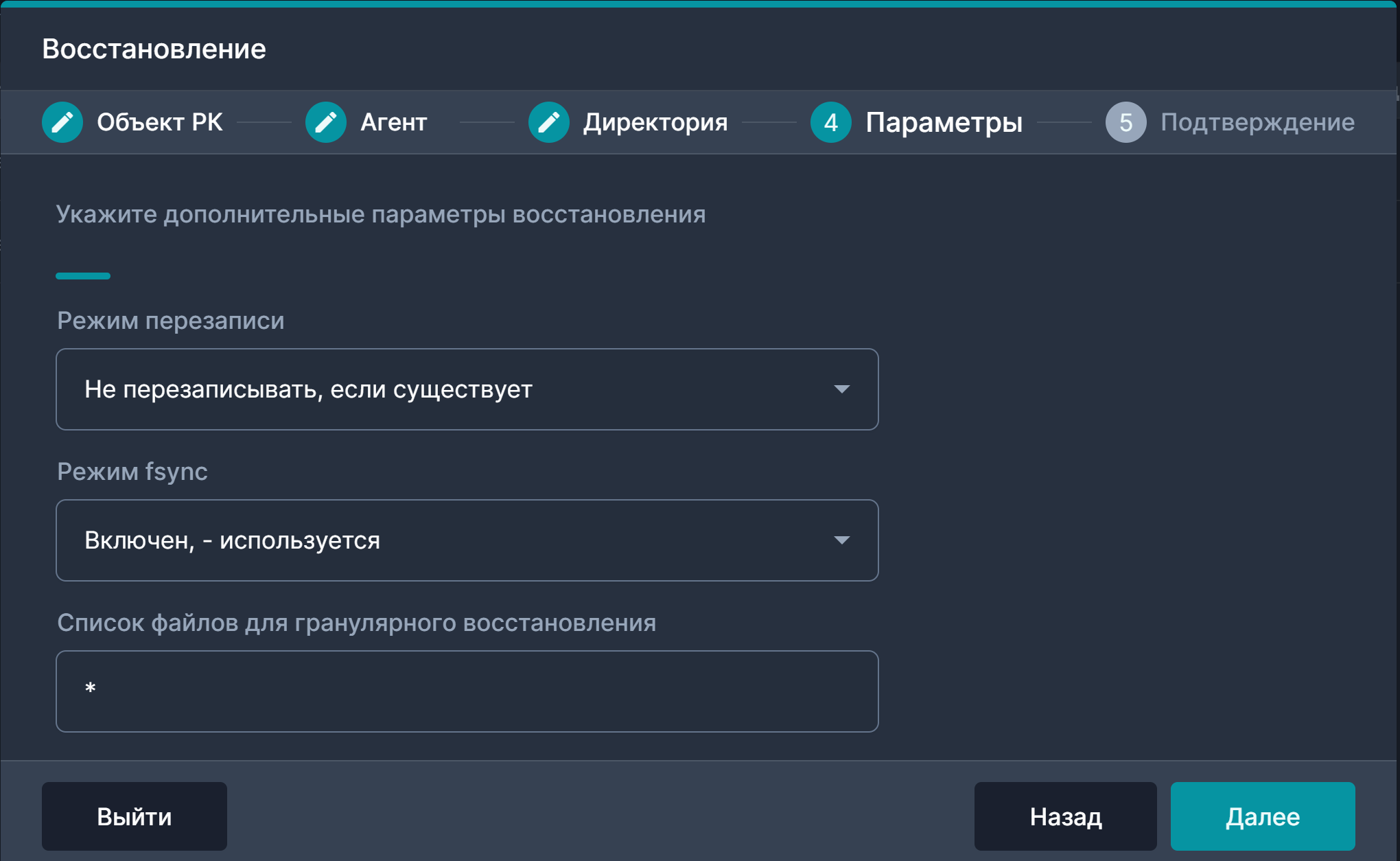Screen dimensions: 1400x861
Task: Click the step 4 circle icon
Action: [831, 122]
